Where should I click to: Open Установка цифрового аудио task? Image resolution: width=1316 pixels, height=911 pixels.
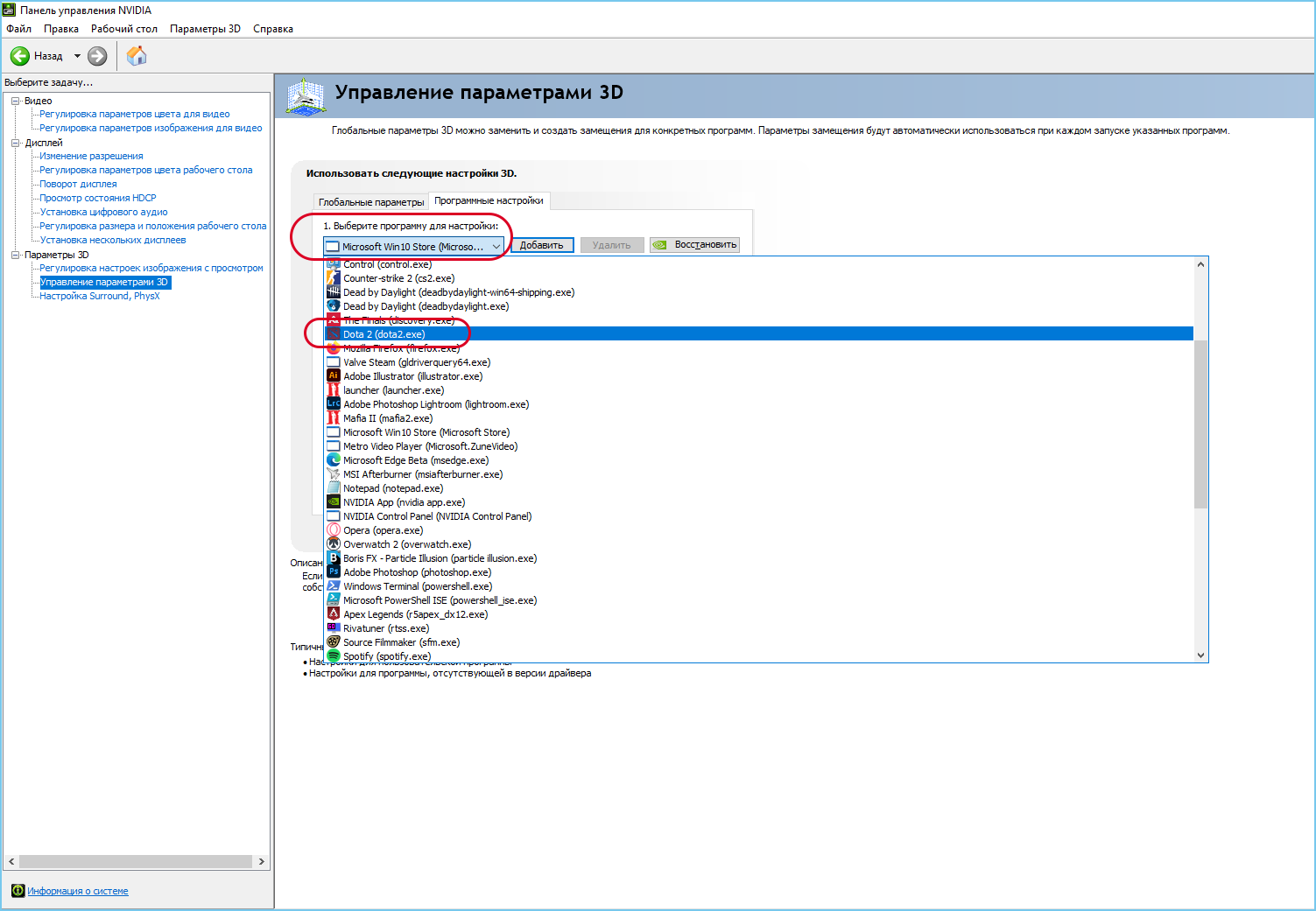[103, 212]
